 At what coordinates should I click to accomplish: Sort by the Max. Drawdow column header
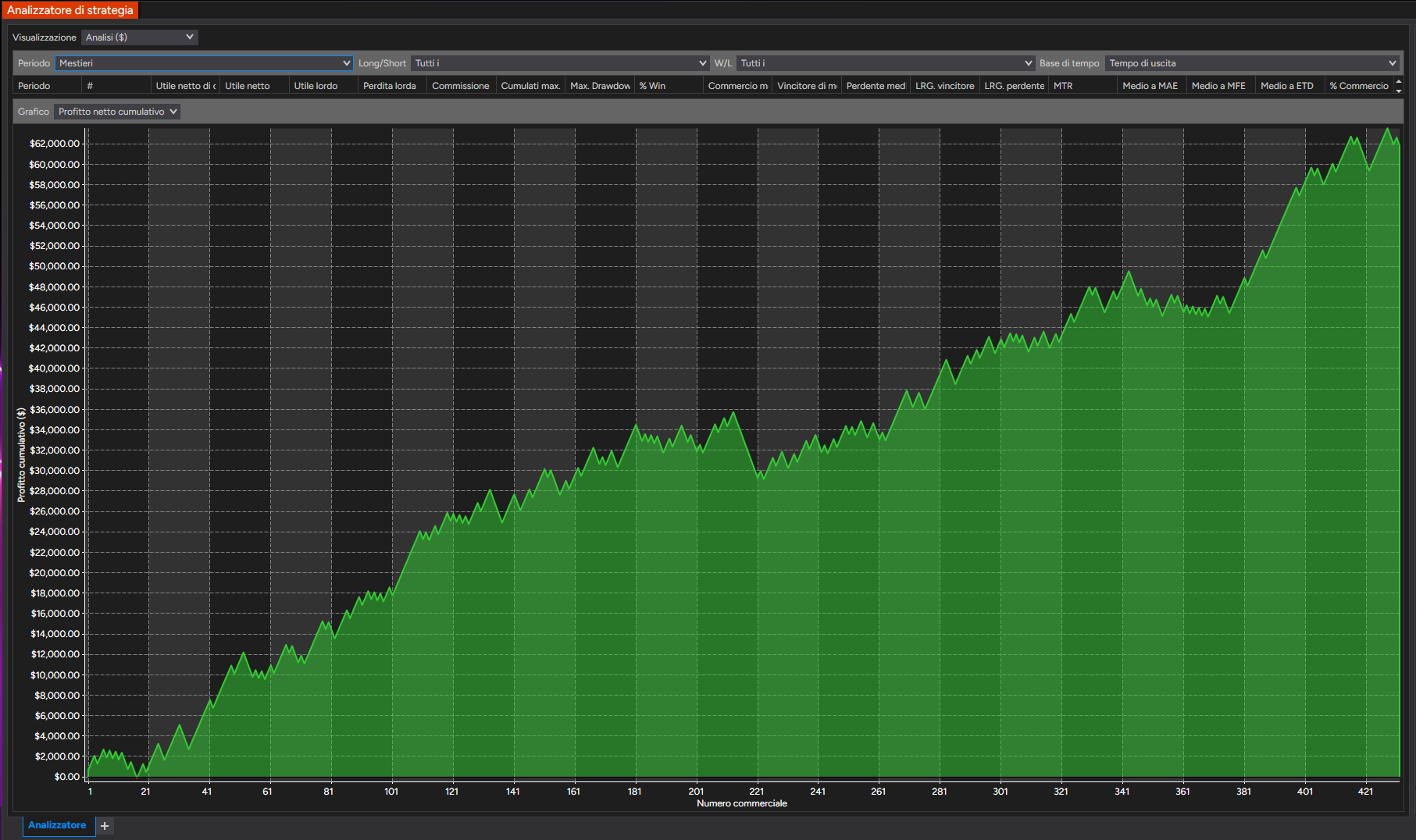pyautogui.click(x=600, y=86)
